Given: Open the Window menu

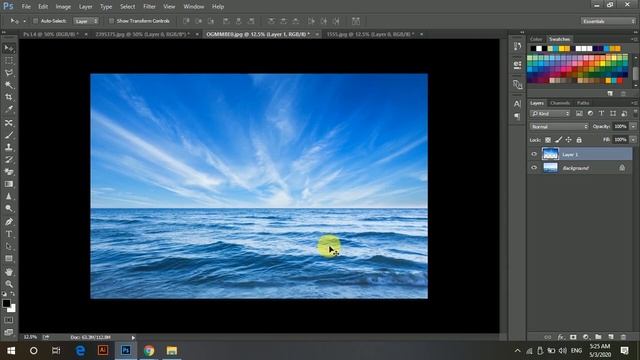Looking at the screenshot, I should 193,7.
